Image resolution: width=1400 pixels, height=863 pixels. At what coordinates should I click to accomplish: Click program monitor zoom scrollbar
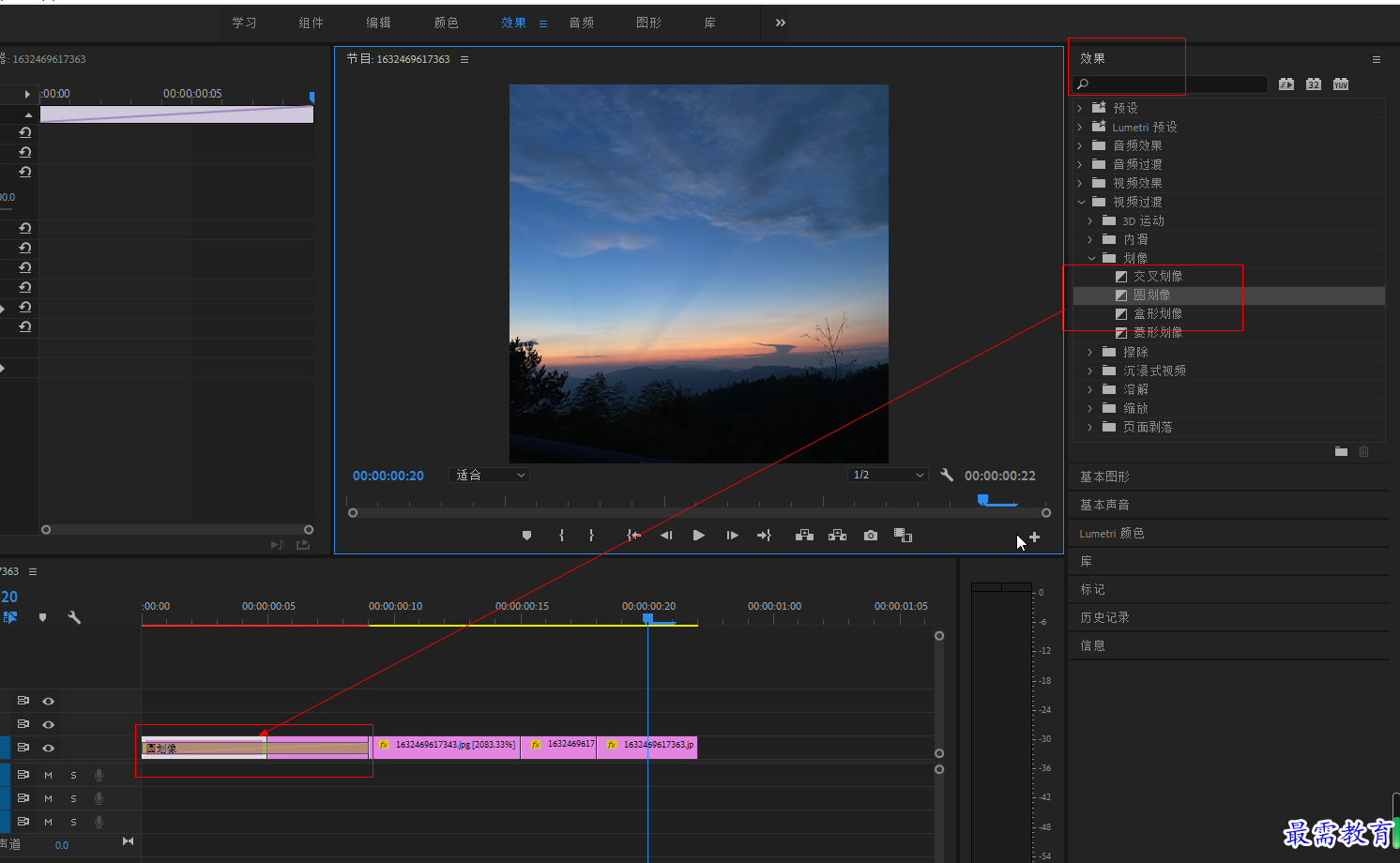point(699,513)
